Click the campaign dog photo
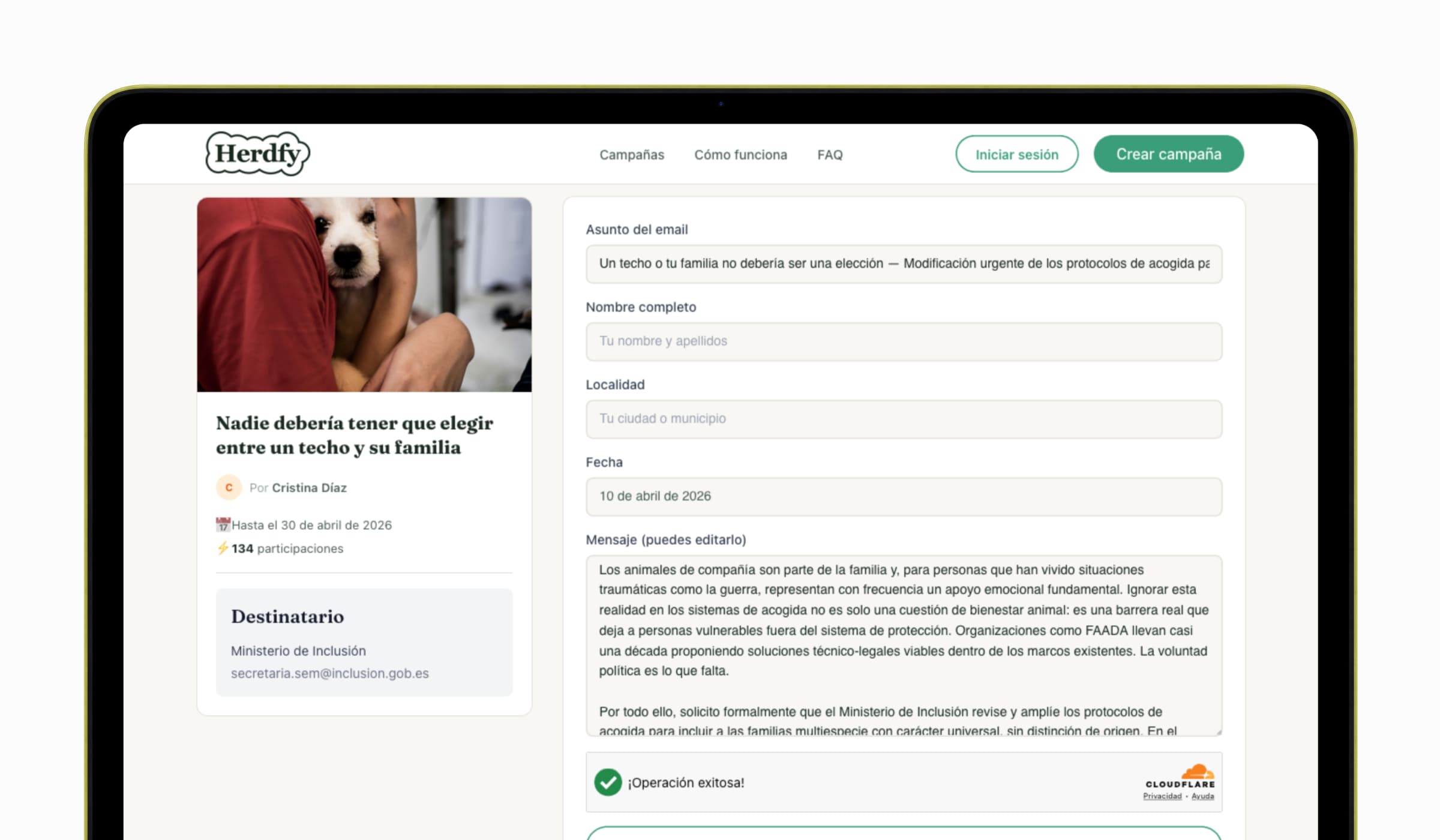The image size is (1440, 840). click(364, 295)
